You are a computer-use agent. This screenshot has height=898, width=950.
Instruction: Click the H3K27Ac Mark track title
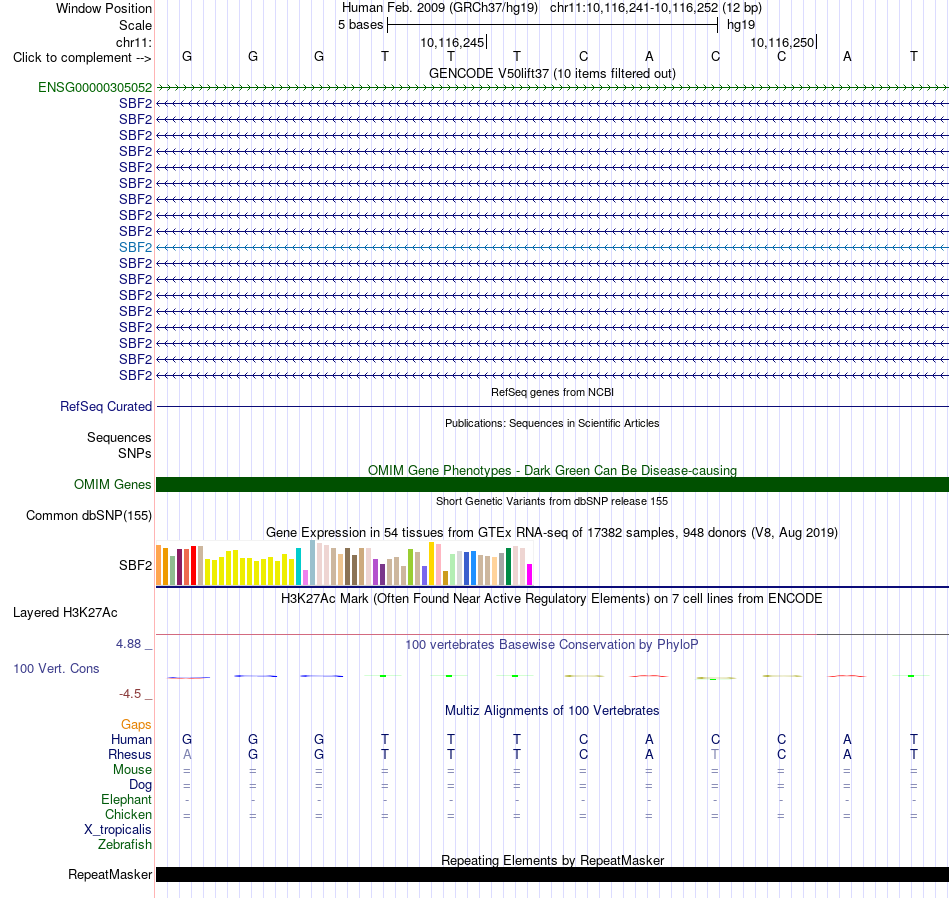[552, 599]
